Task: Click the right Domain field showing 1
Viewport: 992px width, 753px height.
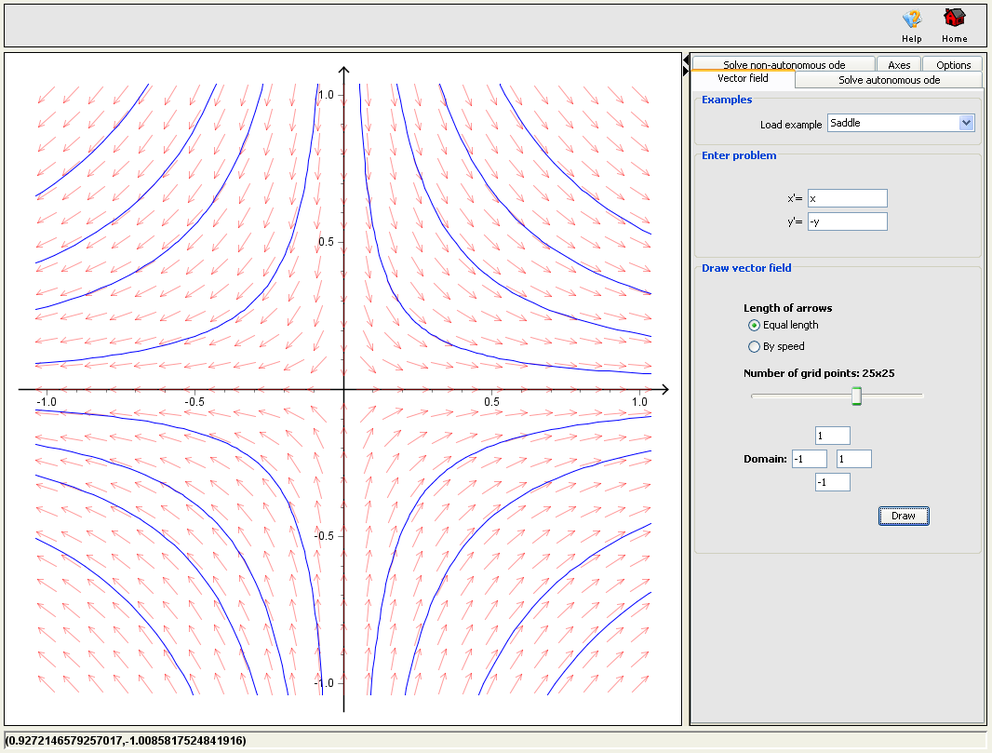Action: tap(854, 458)
